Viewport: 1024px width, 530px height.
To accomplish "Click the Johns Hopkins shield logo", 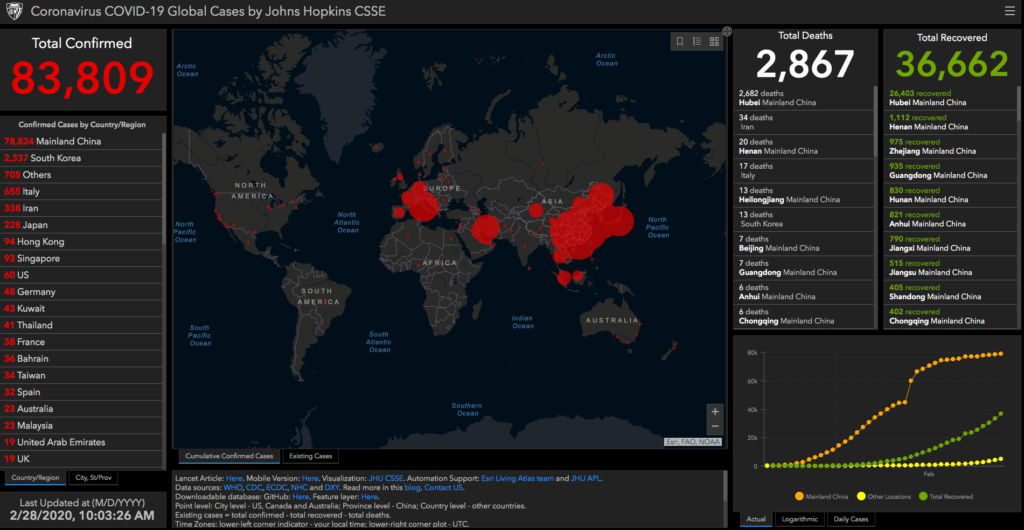I will coord(14,11).
